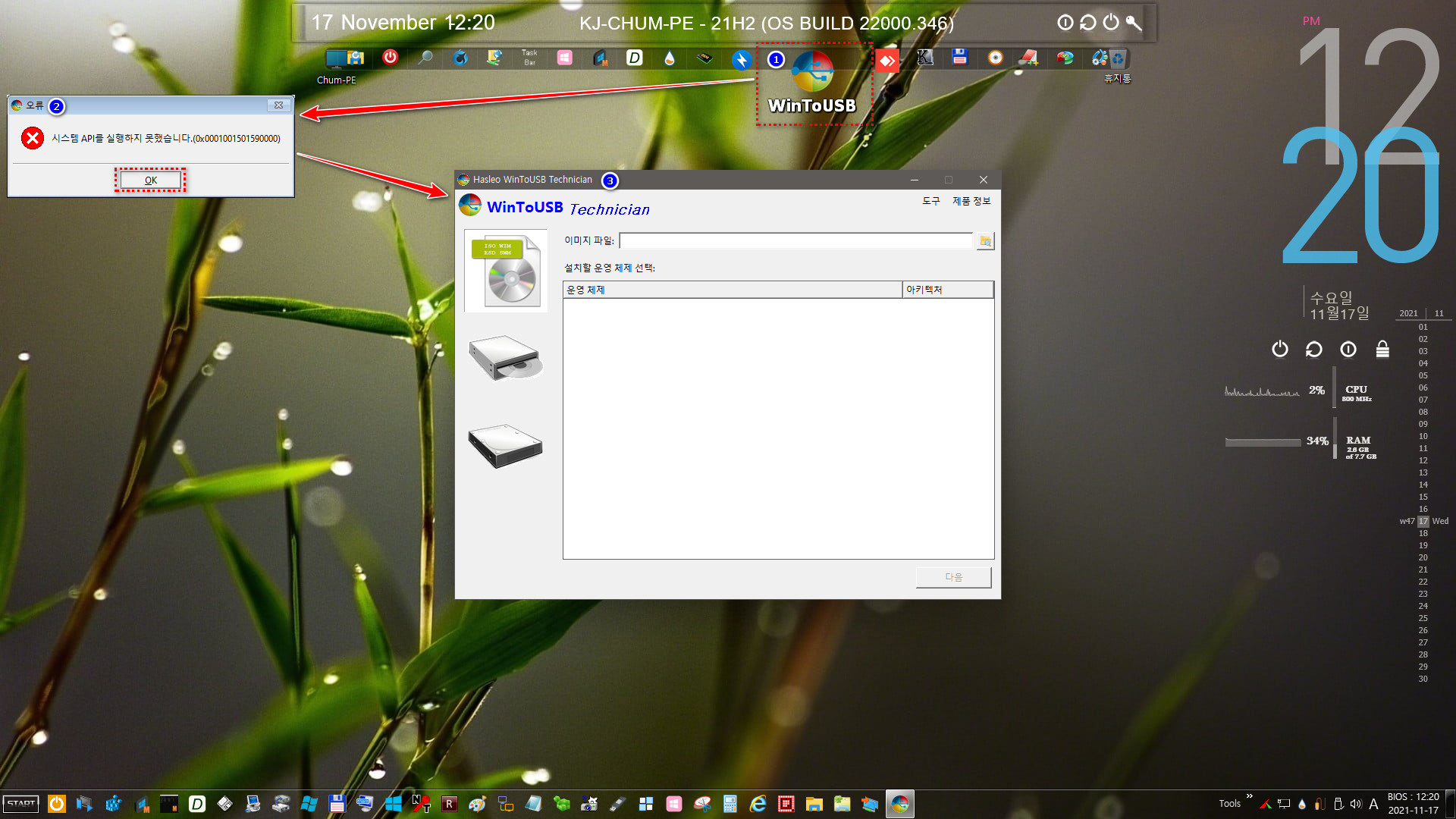The height and width of the screenshot is (819, 1456).
Task: Click the water drop icon in top dock
Action: pyautogui.click(x=670, y=58)
